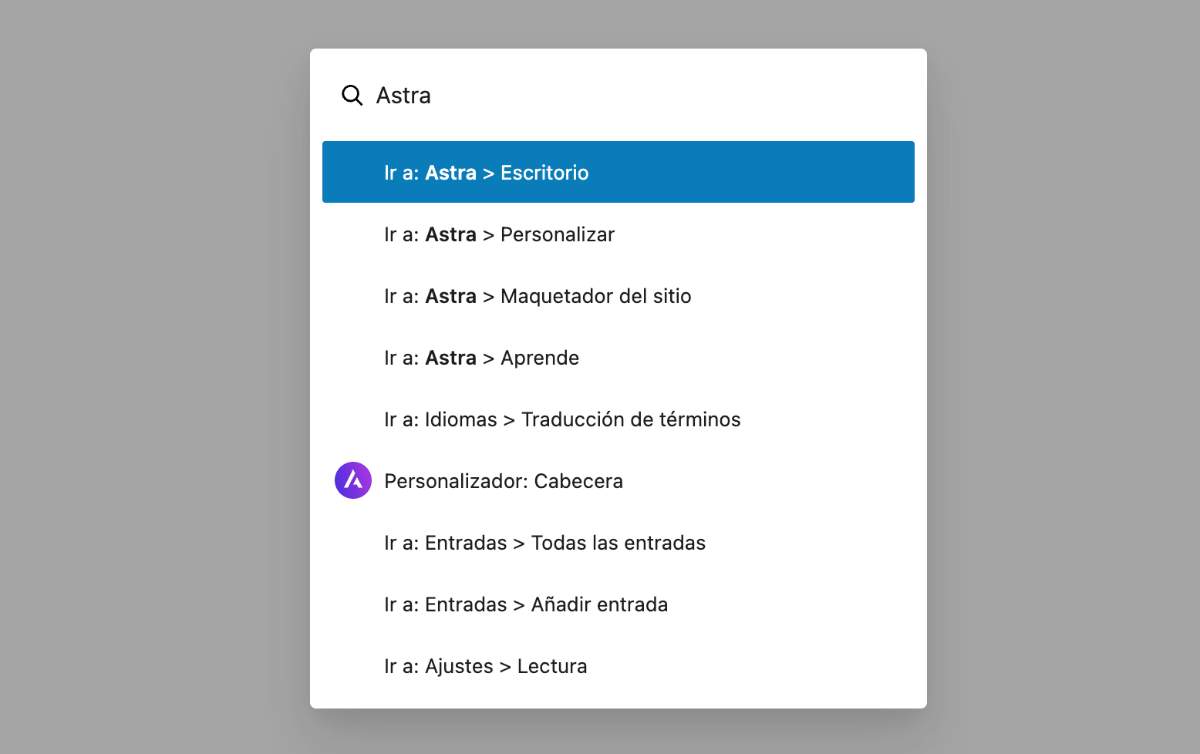1200x754 pixels.
Task: Launch Personalizador: Cabecera command
Action: click(x=618, y=481)
